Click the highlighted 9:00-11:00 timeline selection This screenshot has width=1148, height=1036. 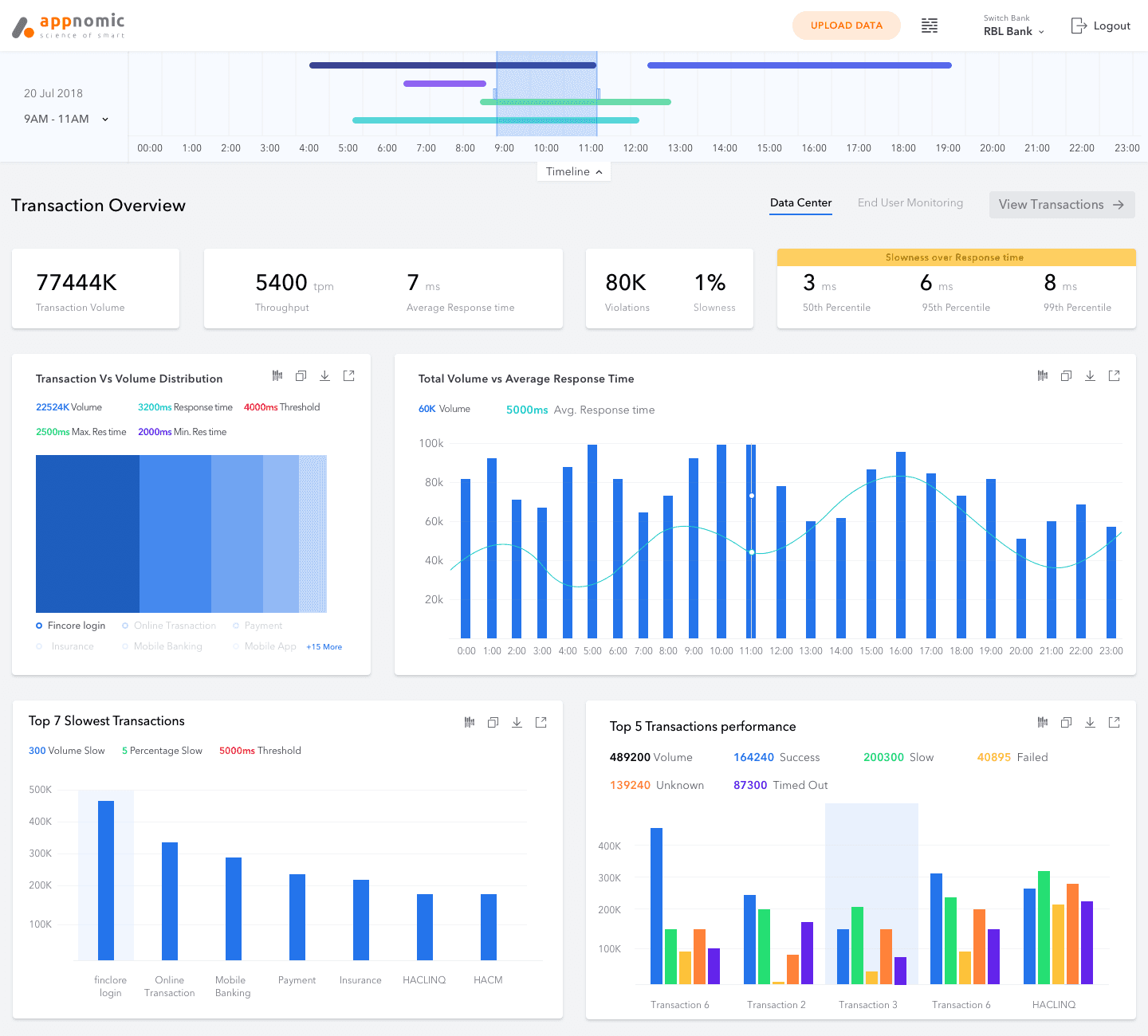coord(547,94)
